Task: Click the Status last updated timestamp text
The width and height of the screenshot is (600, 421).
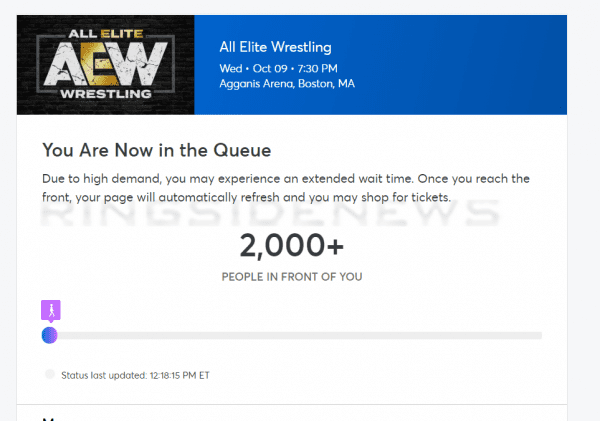Action: point(135,375)
